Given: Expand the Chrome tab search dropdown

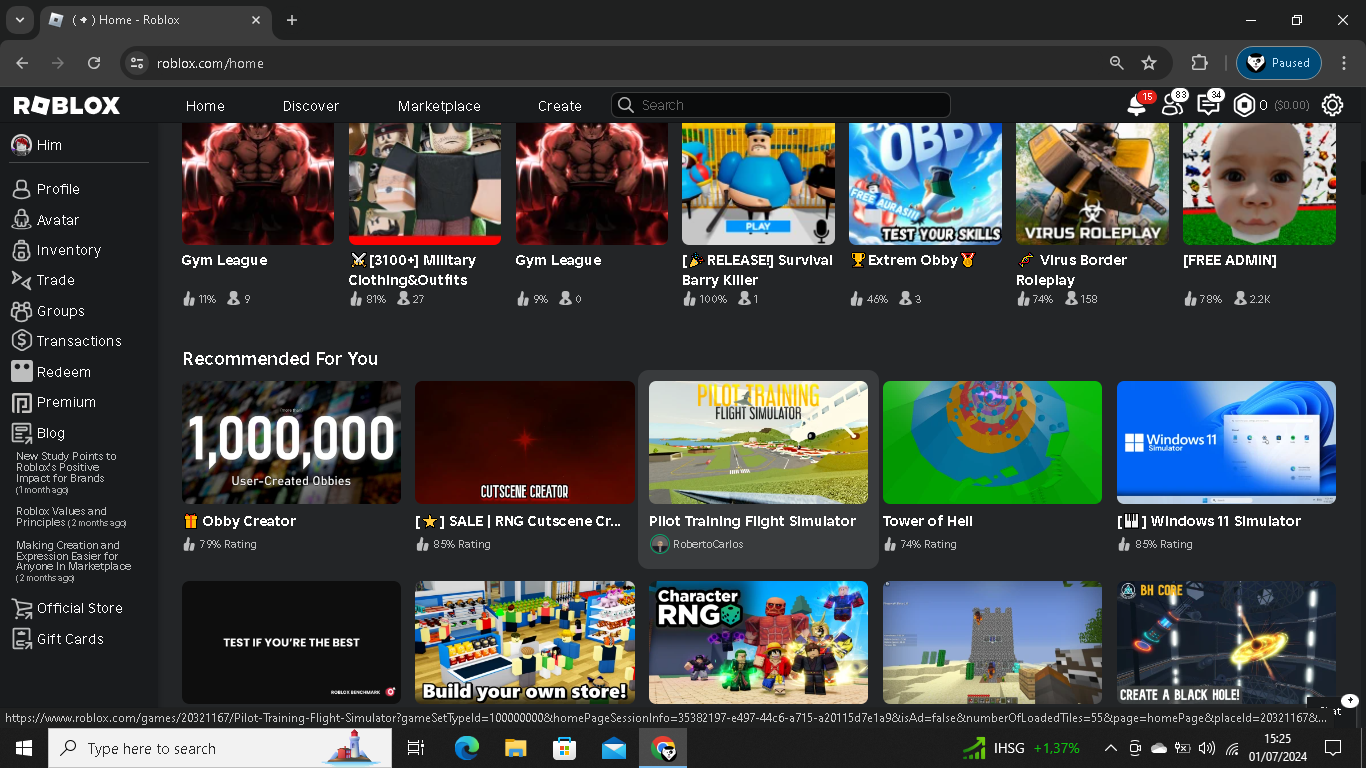Looking at the screenshot, I should coord(20,20).
